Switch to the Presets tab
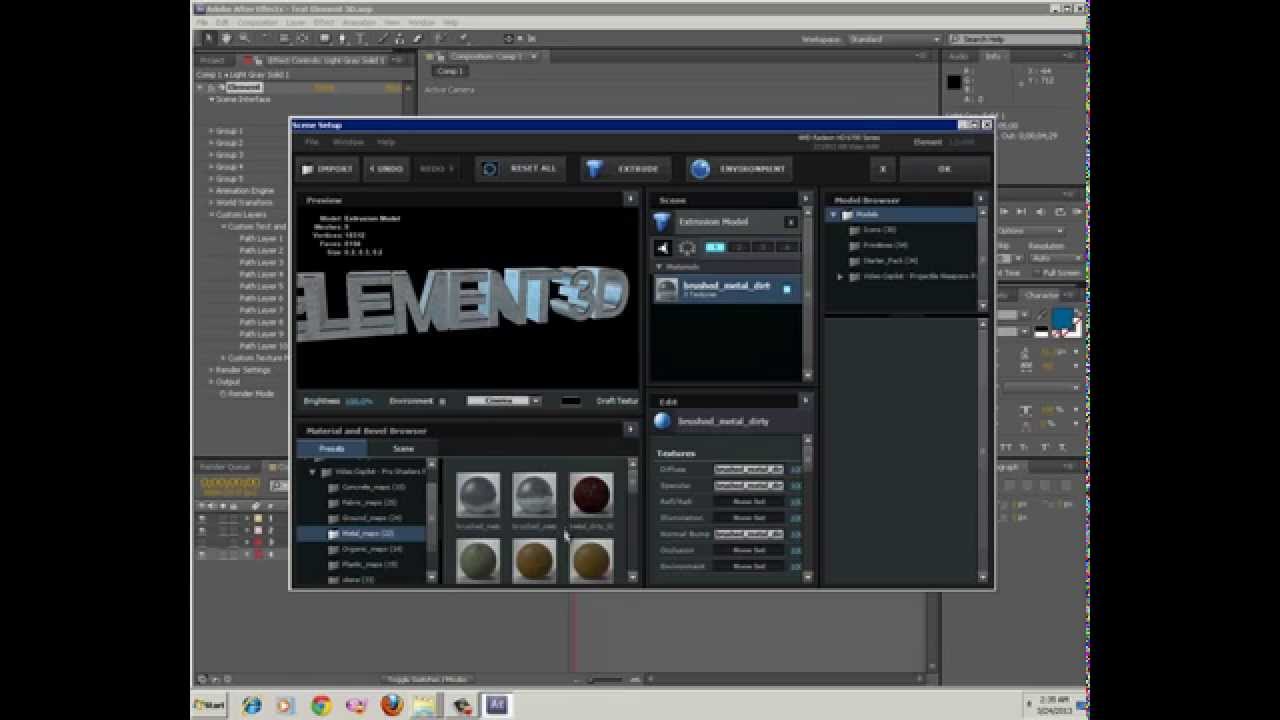 (331, 449)
